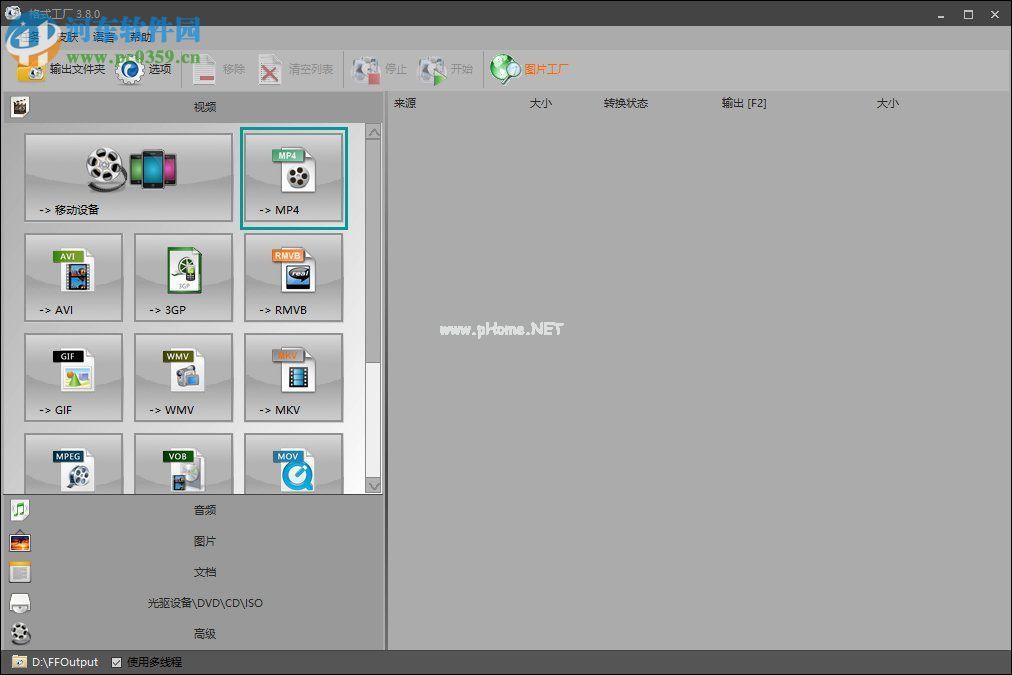Expand the 图片 picture category
The width and height of the screenshot is (1012, 675).
[x=204, y=541]
